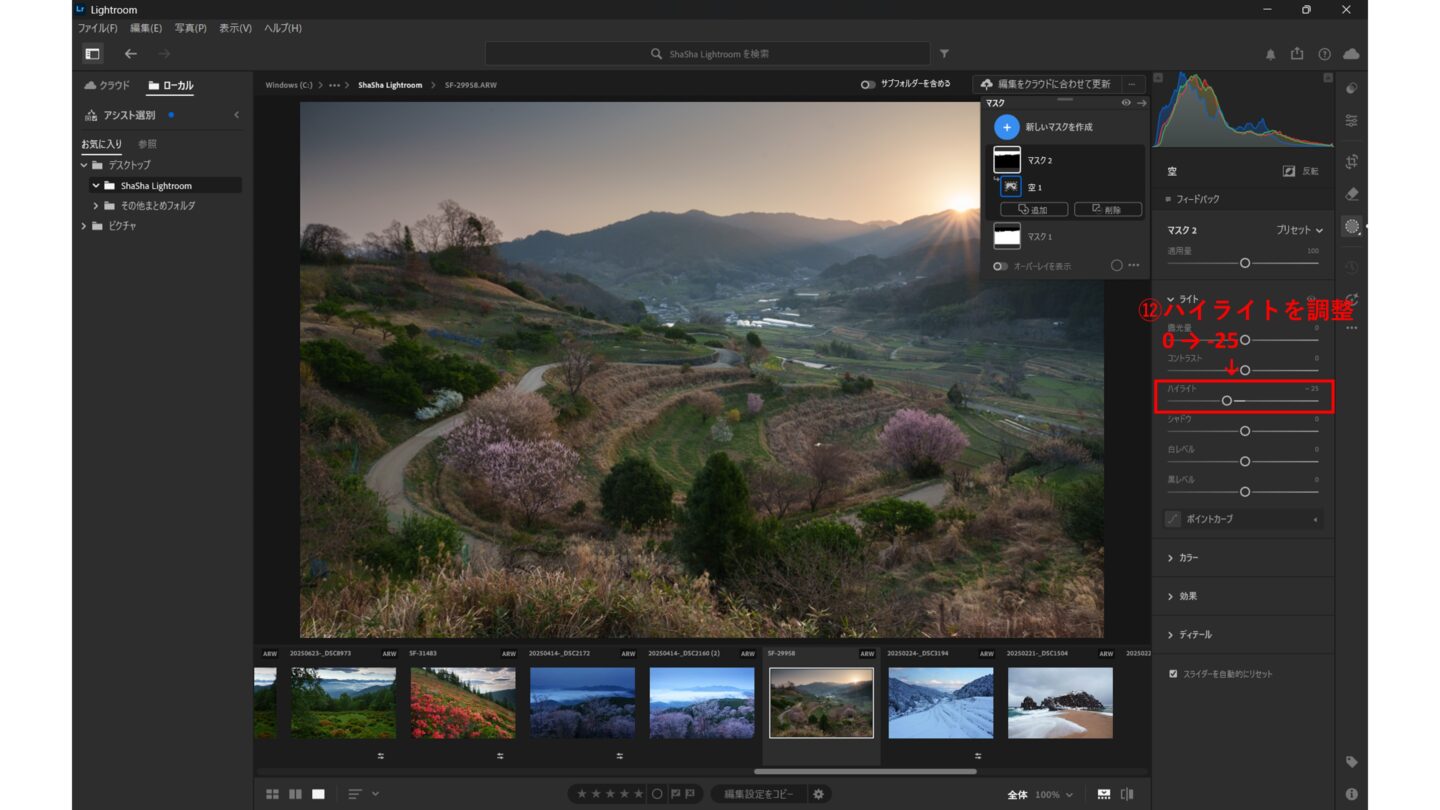
Task: Open the 100% zoom dropdown
Action: point(1056,794)
